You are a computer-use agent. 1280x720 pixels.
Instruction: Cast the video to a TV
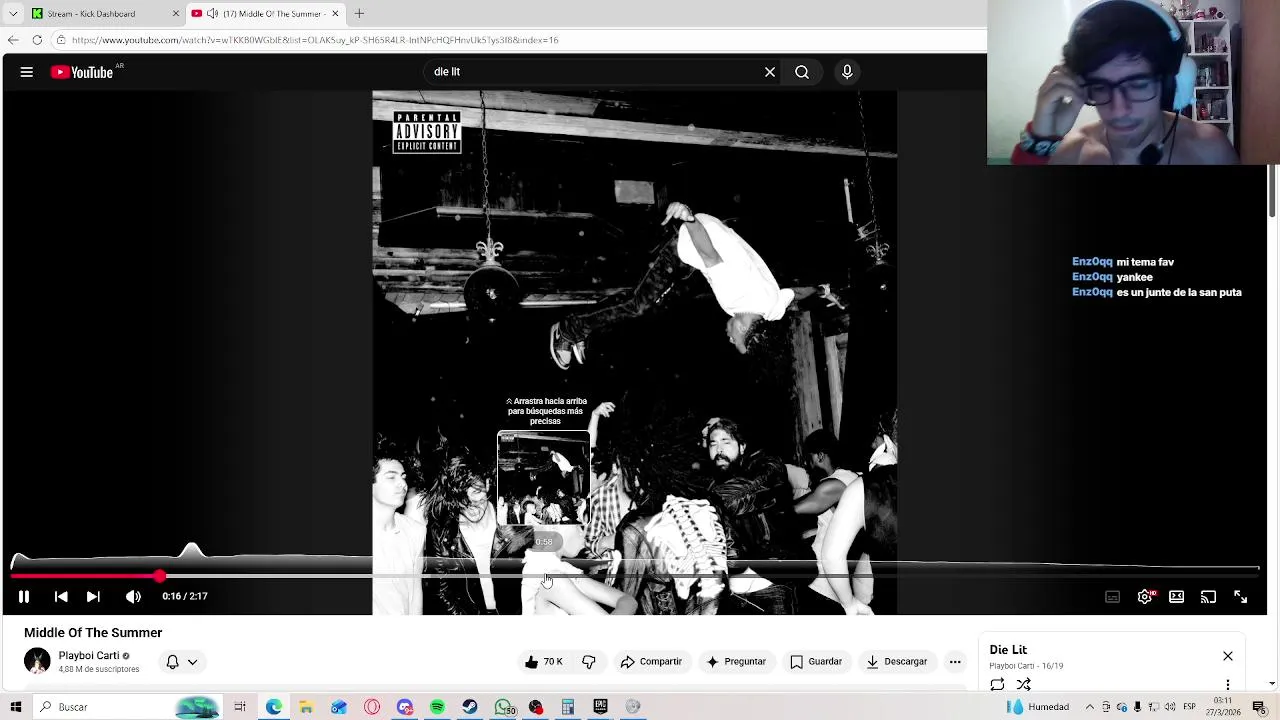(x=1208, y=597)
